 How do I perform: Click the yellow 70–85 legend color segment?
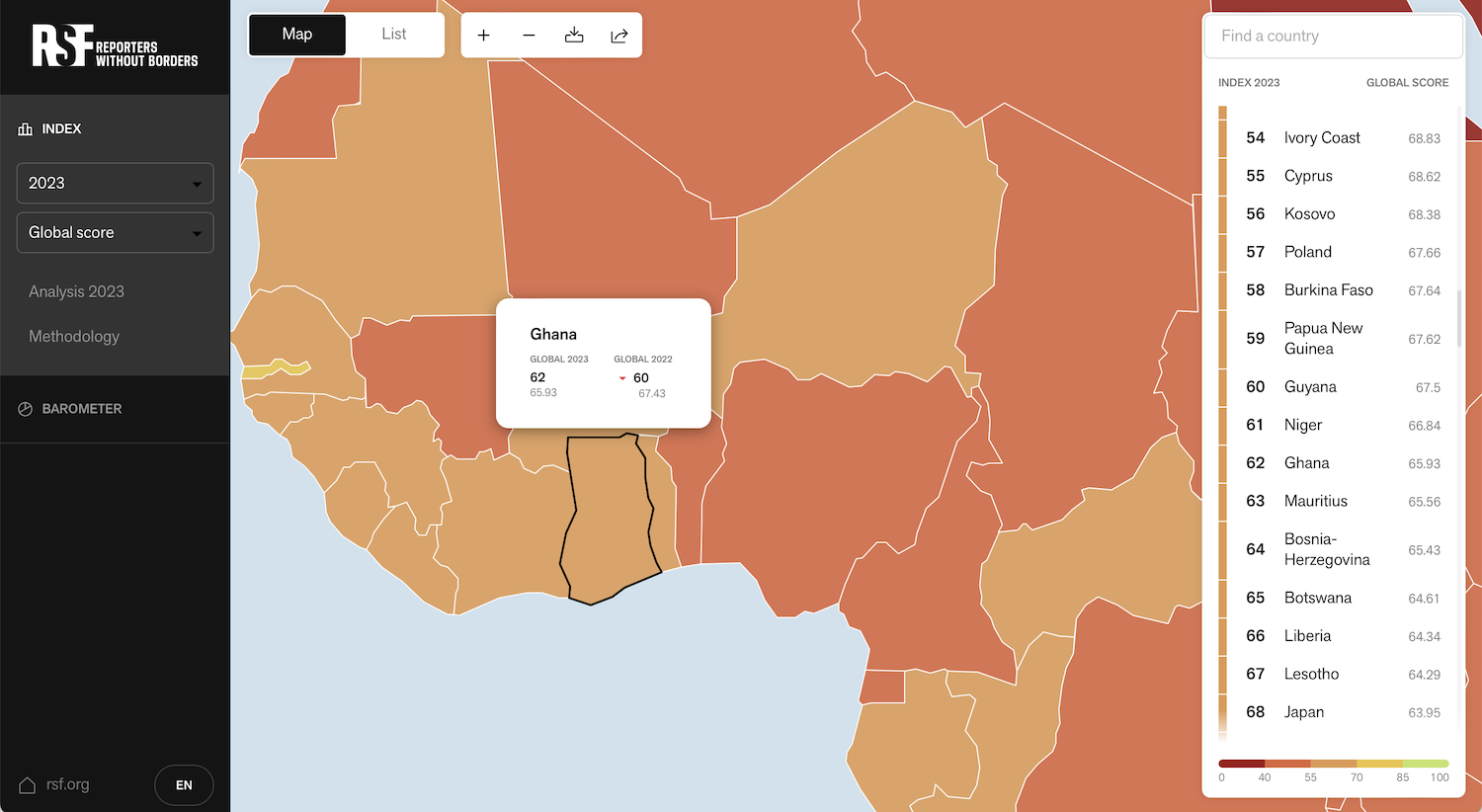tap(1379, 764)
